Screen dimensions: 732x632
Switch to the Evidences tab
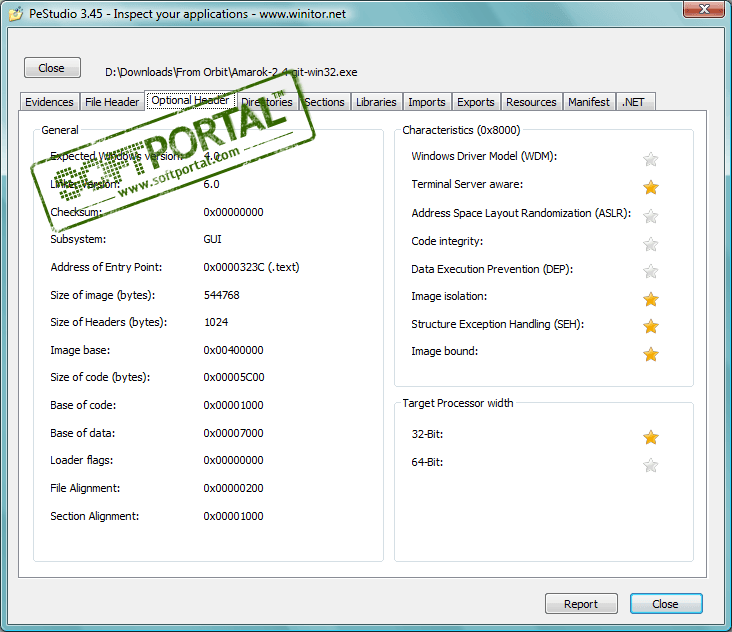pos(49,102)
